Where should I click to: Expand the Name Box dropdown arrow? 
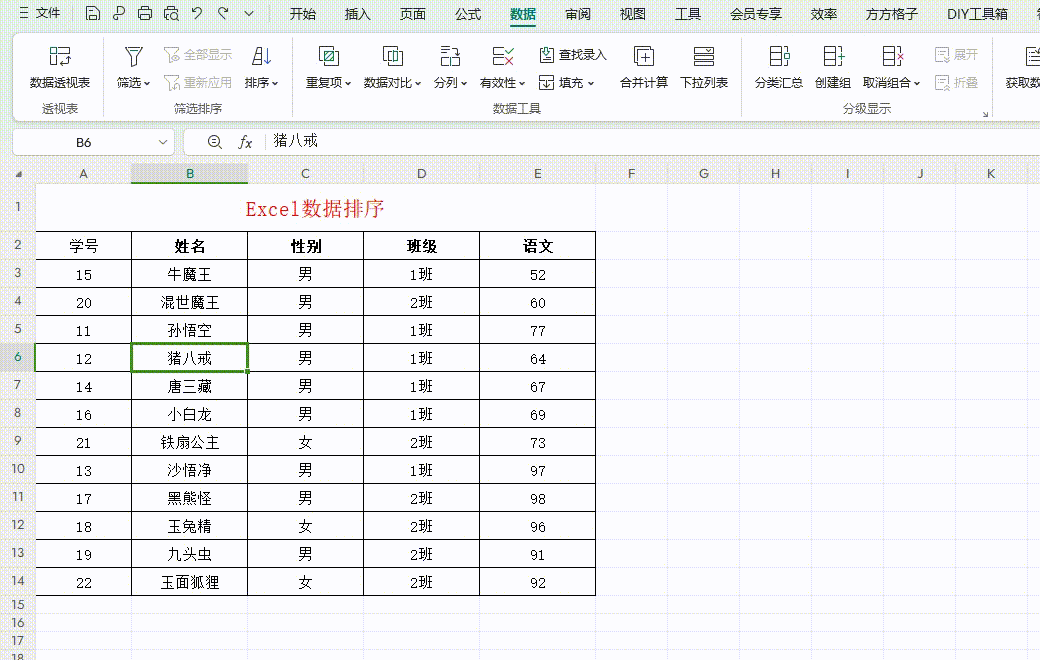(x=163, y=142)
